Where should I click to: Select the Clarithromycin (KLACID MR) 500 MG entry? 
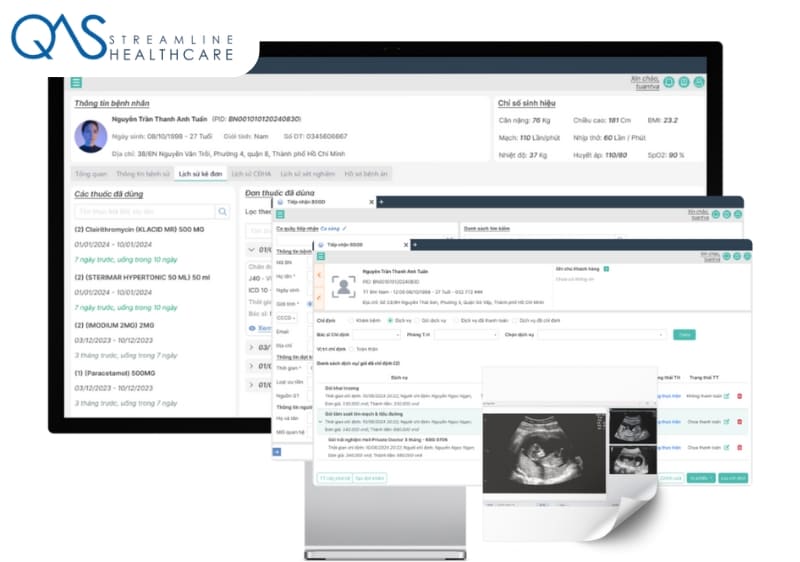(x=139, y=229)
